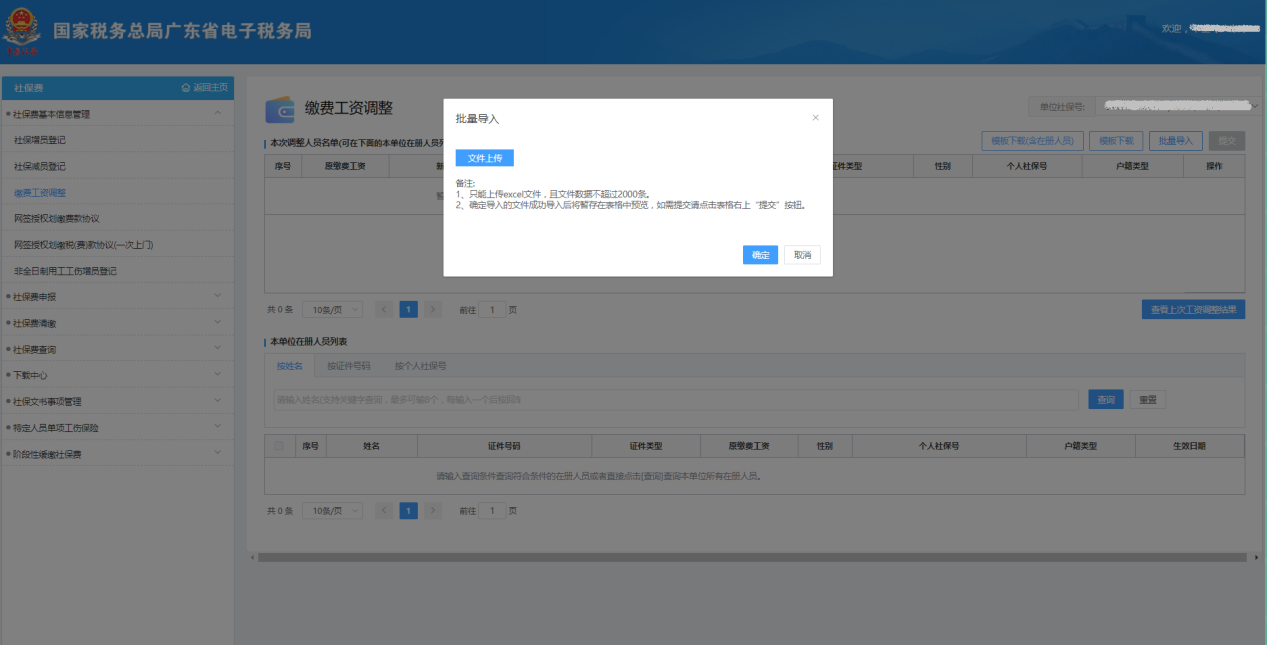This screenshot has width=1269, height=645.
Task: Click the horizontal scrollbar left arrow
Action: point(252,557)
